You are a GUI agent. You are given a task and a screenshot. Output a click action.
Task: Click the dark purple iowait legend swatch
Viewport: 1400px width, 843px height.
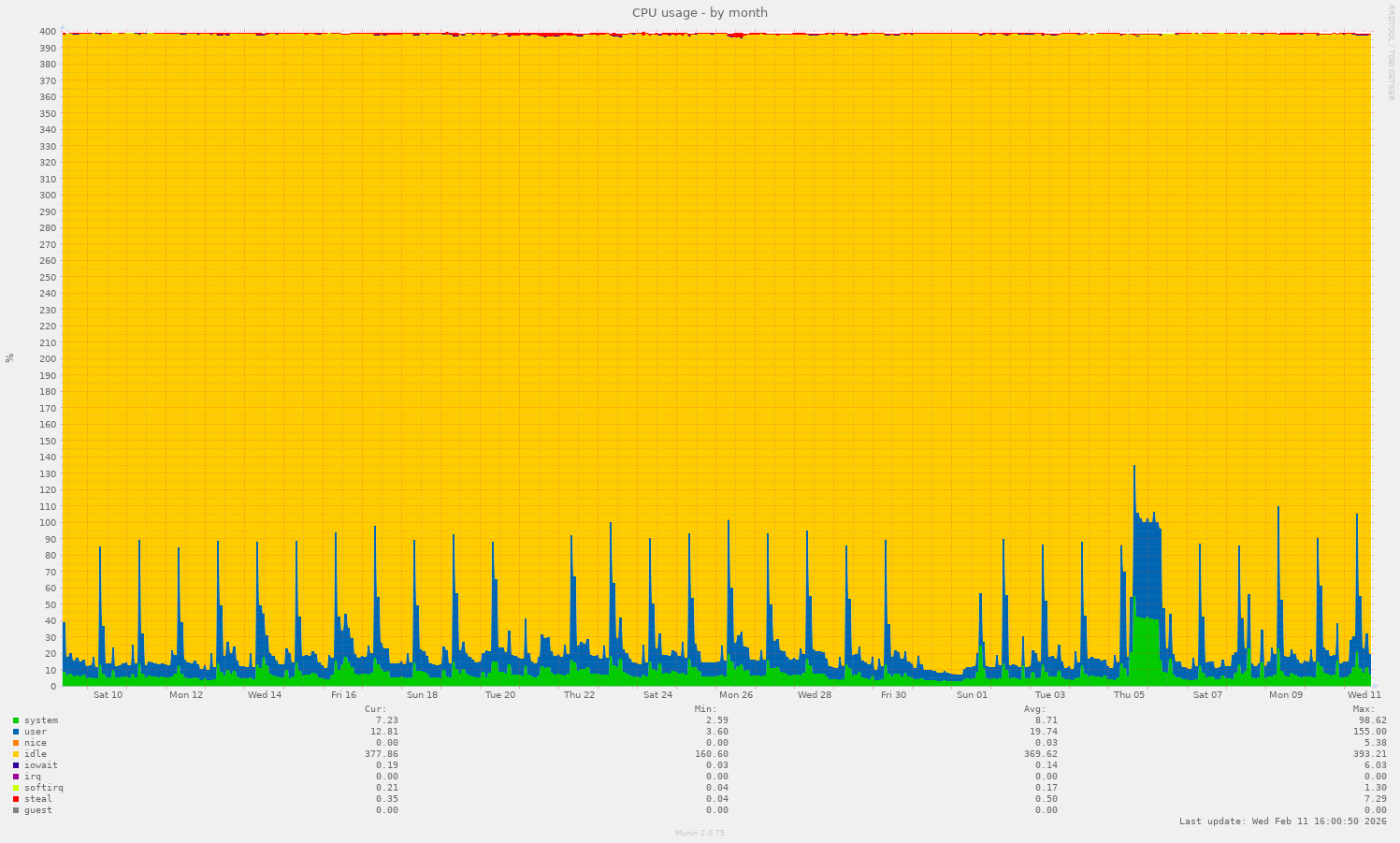click(x=14, y=765)
